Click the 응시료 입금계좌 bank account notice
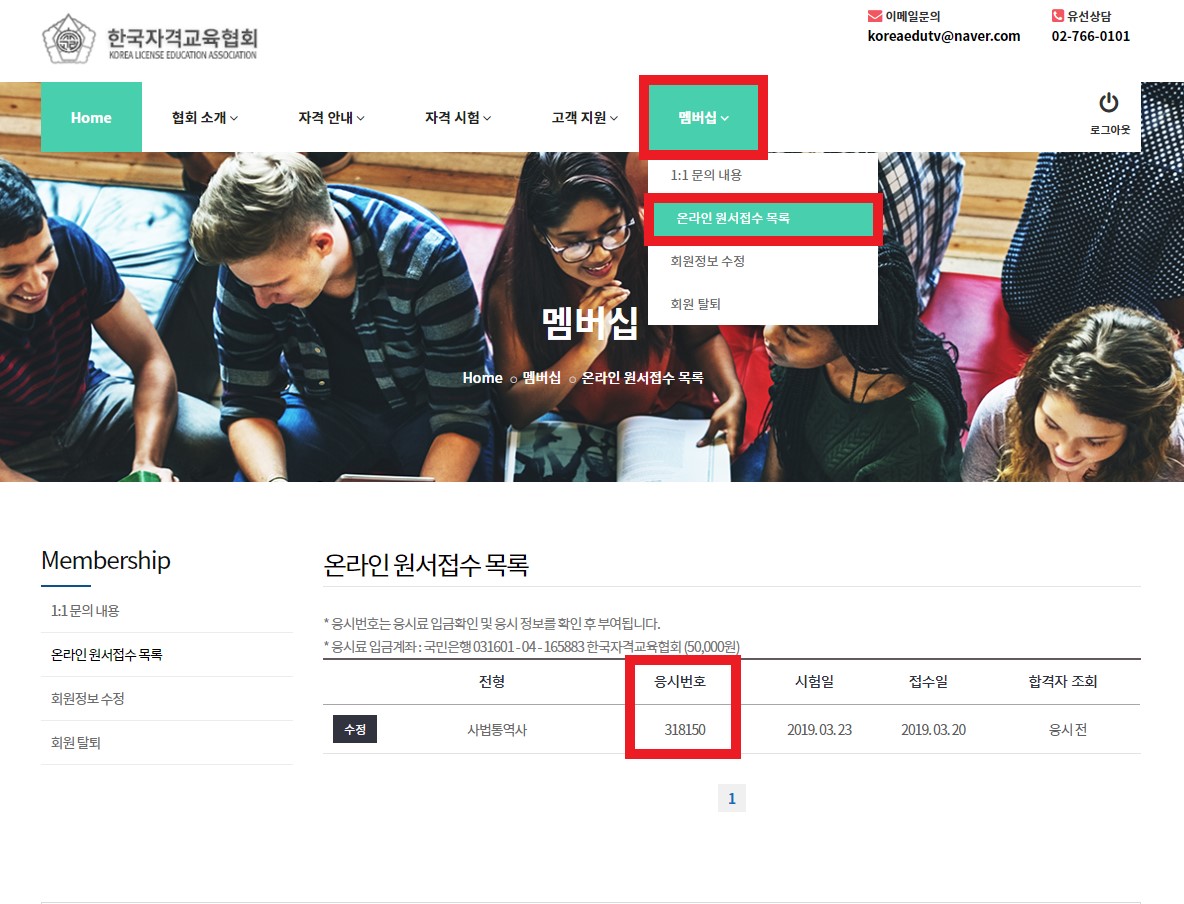This screenshot has width=1184, height=904. tap(532, 646)
